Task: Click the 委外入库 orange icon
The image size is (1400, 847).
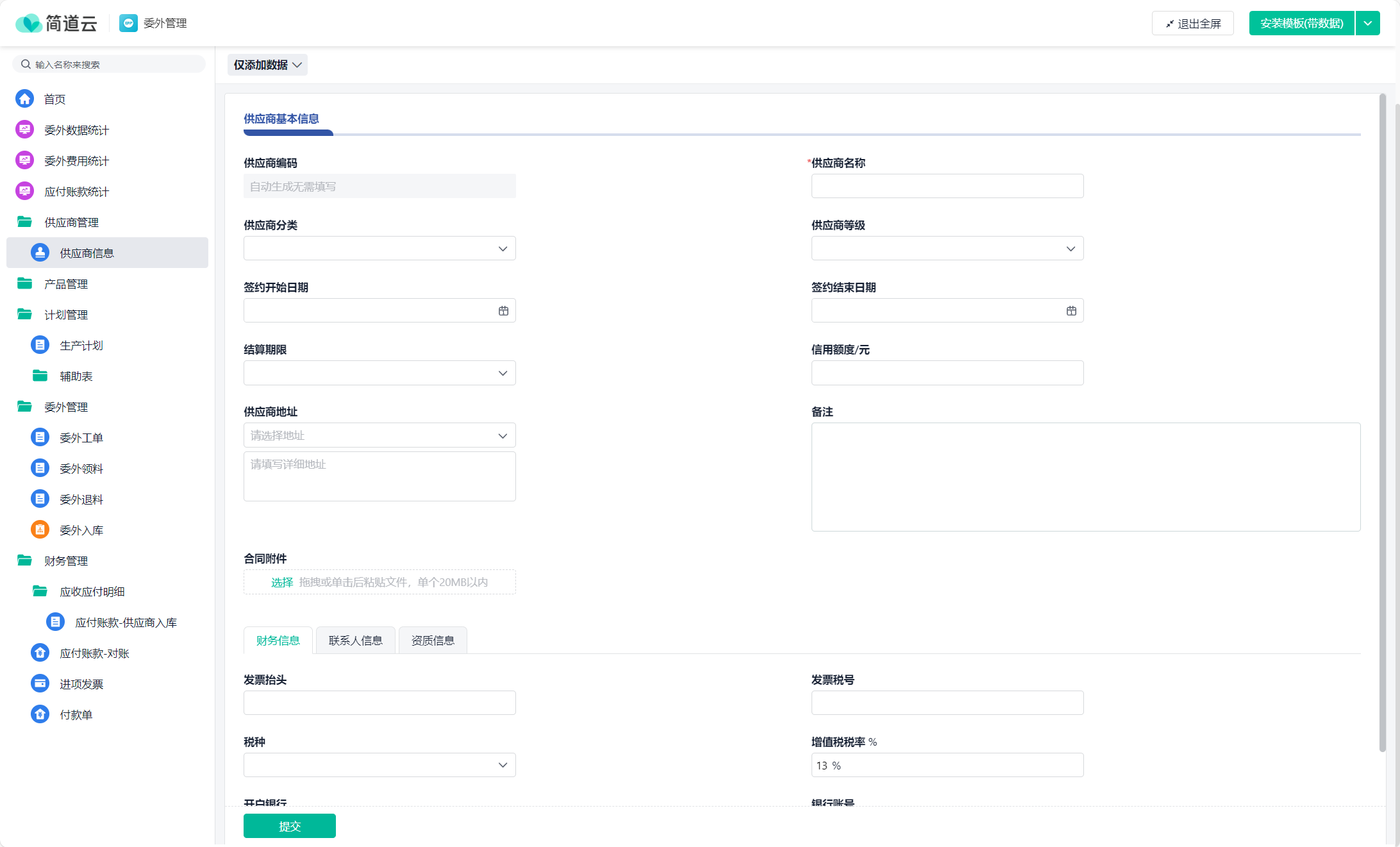Action: click(40, 530)
